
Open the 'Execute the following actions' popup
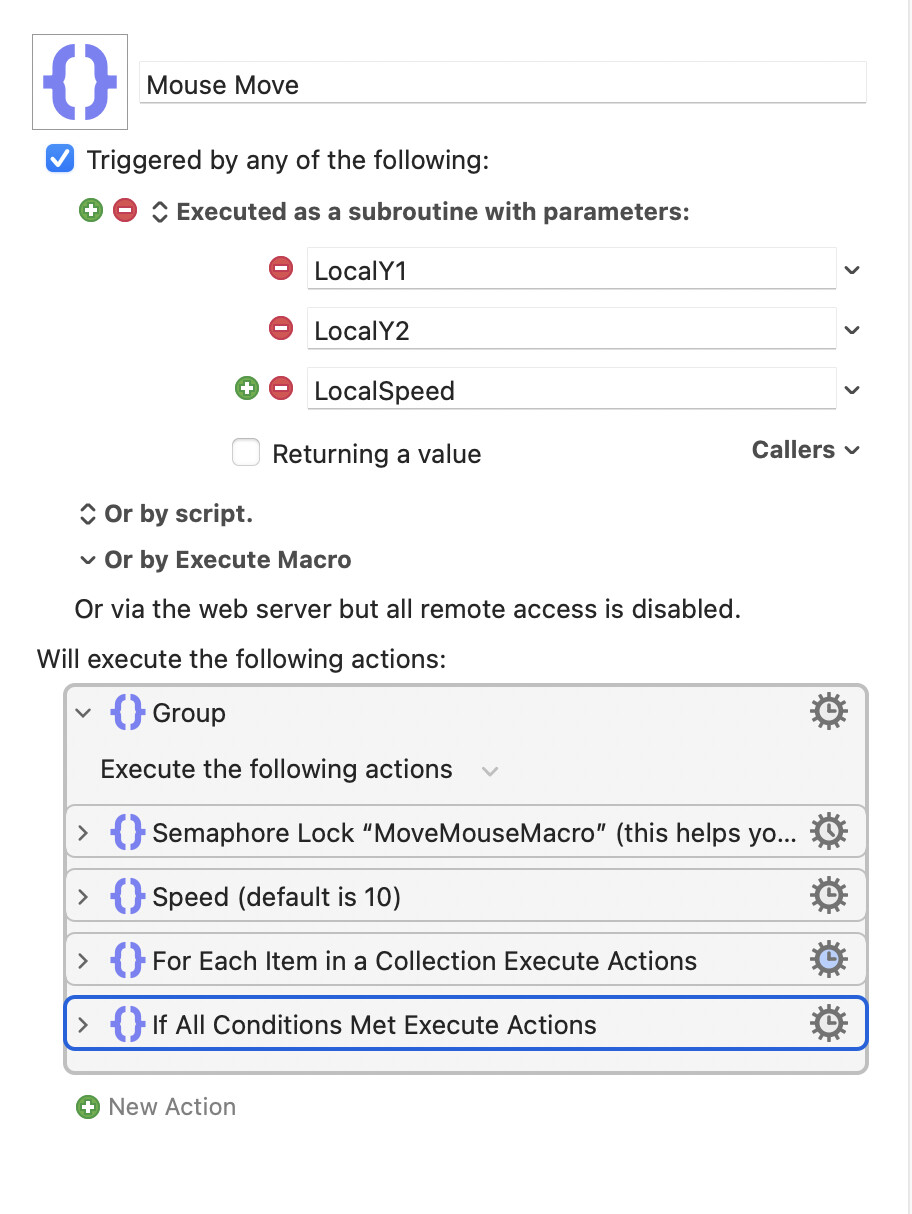pyautogui.click(x=489, y=770)
